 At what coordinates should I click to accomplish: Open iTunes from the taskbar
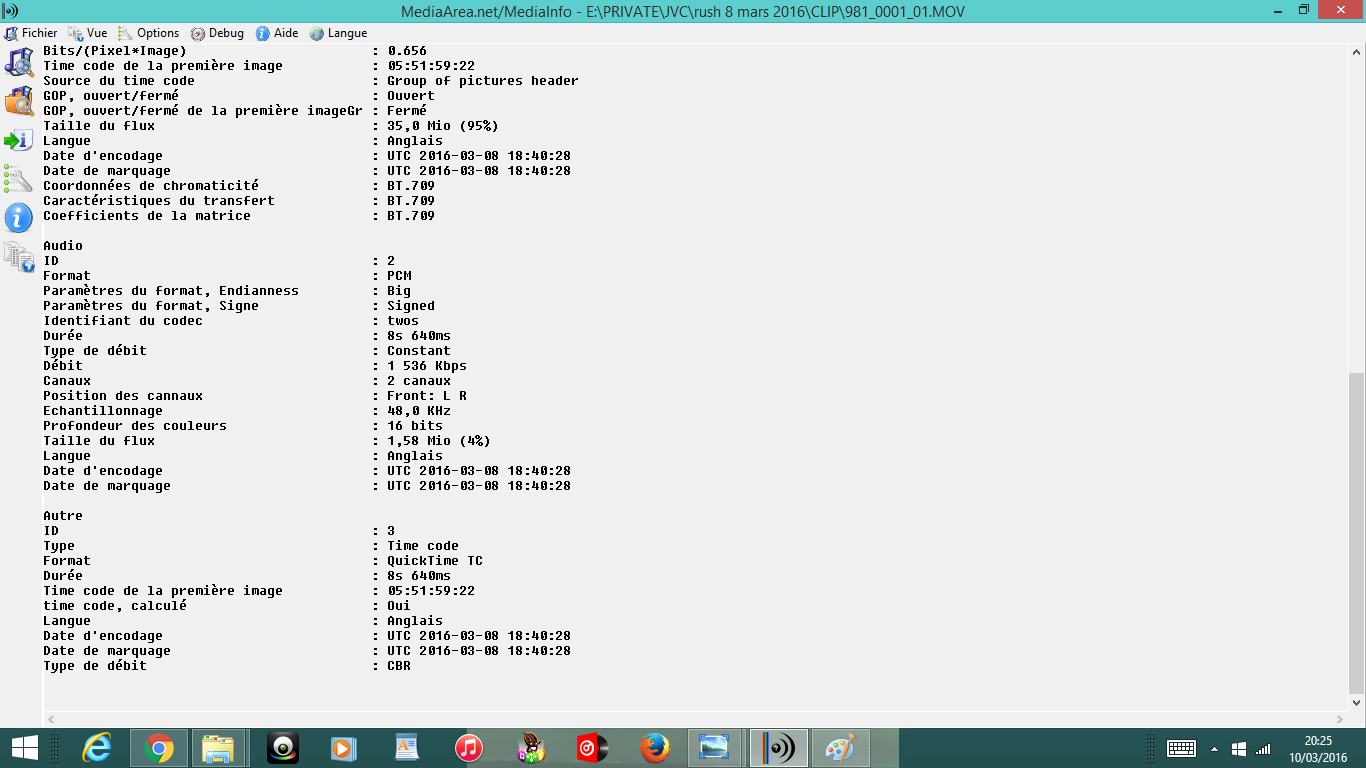coord(469,748)
